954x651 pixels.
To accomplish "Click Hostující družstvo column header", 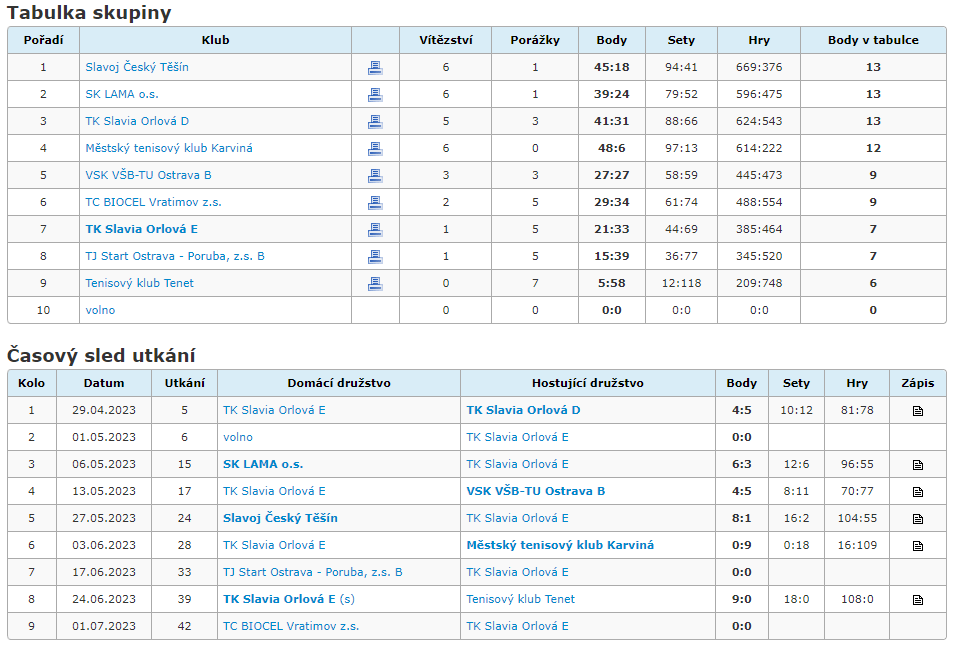I will click(588, 383).
